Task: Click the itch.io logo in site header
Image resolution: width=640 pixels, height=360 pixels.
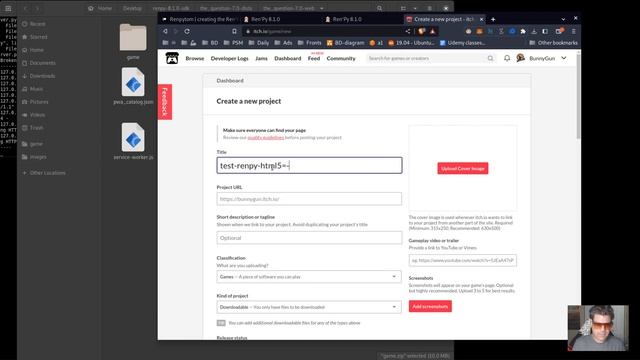Action: tap(172, 58)
